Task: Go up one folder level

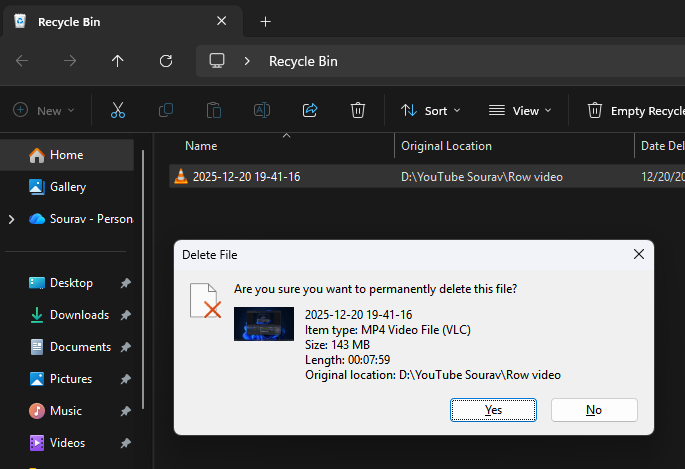Action: [118, 61]
